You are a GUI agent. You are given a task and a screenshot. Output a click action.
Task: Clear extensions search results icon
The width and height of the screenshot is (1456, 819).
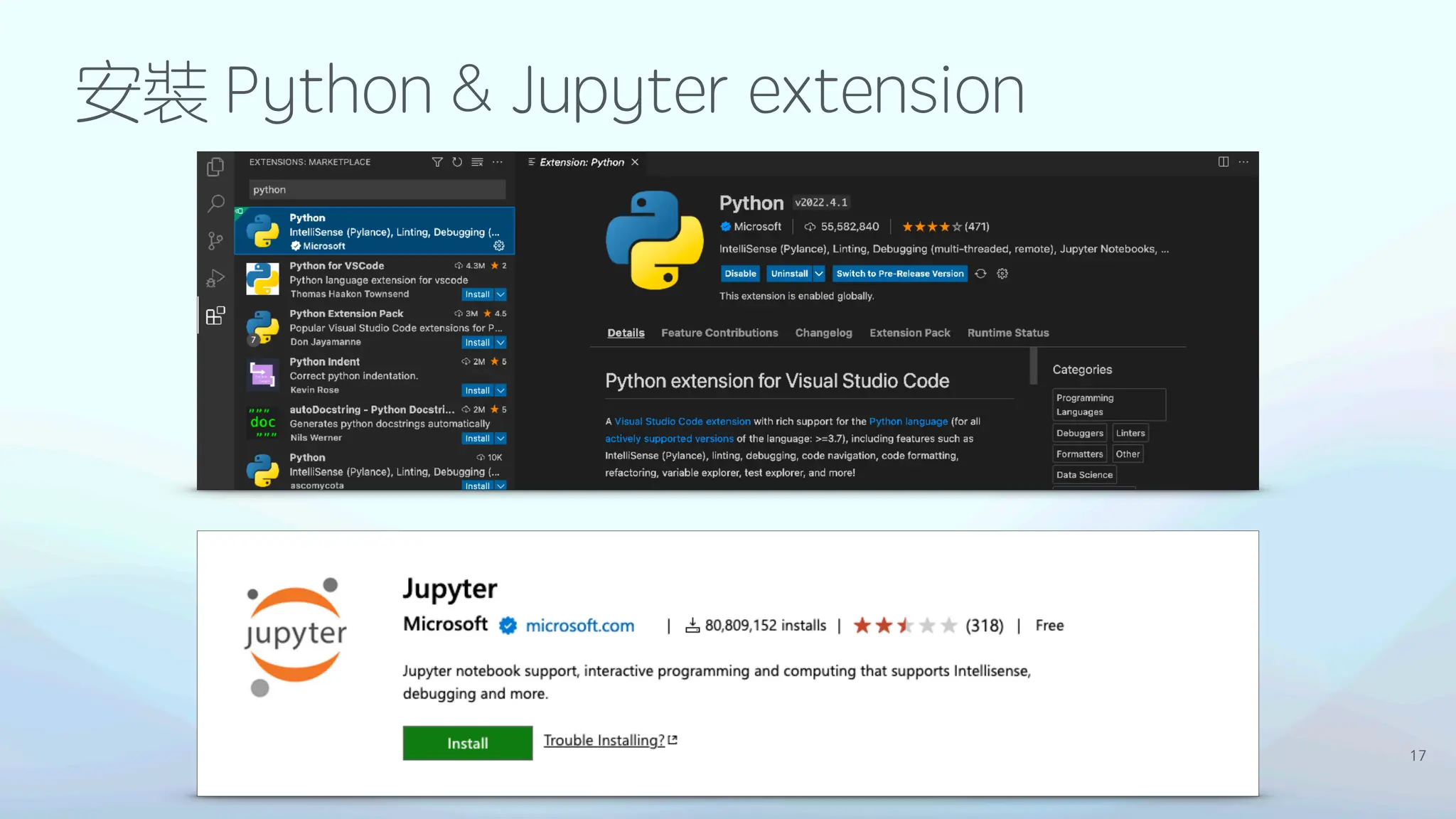pos(477,162)
